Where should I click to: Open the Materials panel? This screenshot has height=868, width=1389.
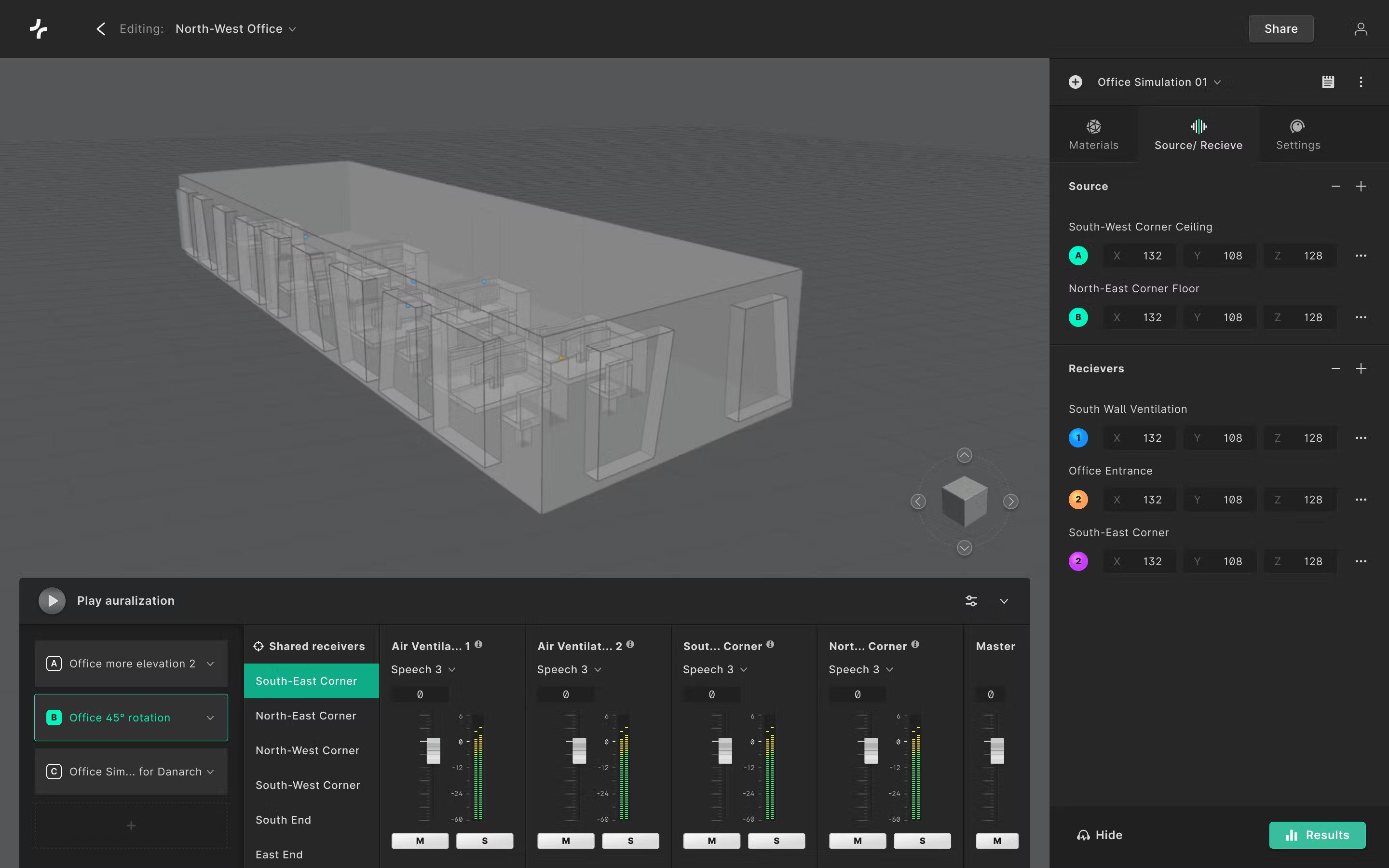tap(1093, 133)
